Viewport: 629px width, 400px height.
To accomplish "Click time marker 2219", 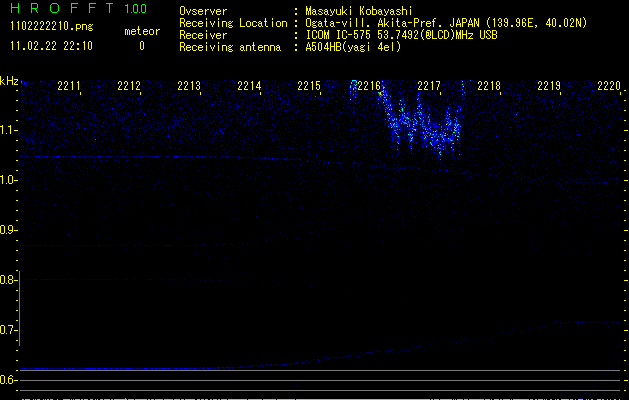I will (549, 85).
